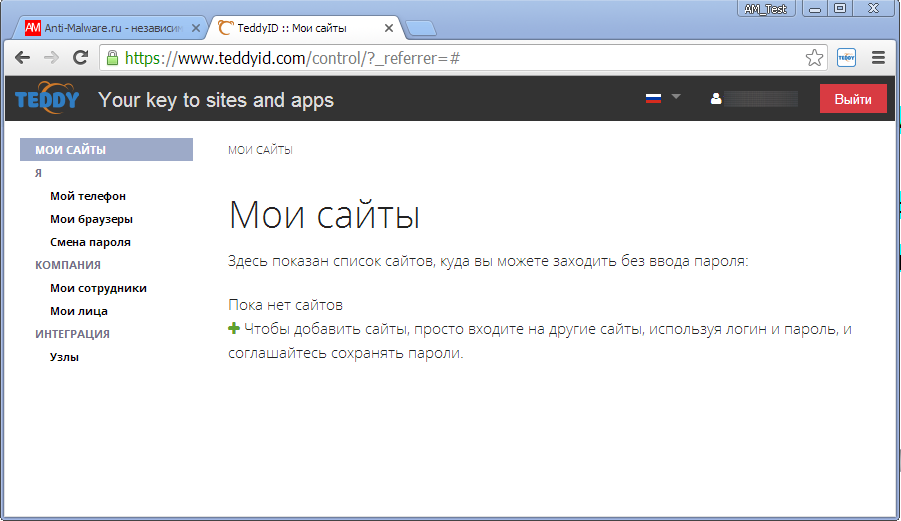The image size is (901, 521).
Task: Click the browser forward arrow
Action: click(x=51, y=57)
